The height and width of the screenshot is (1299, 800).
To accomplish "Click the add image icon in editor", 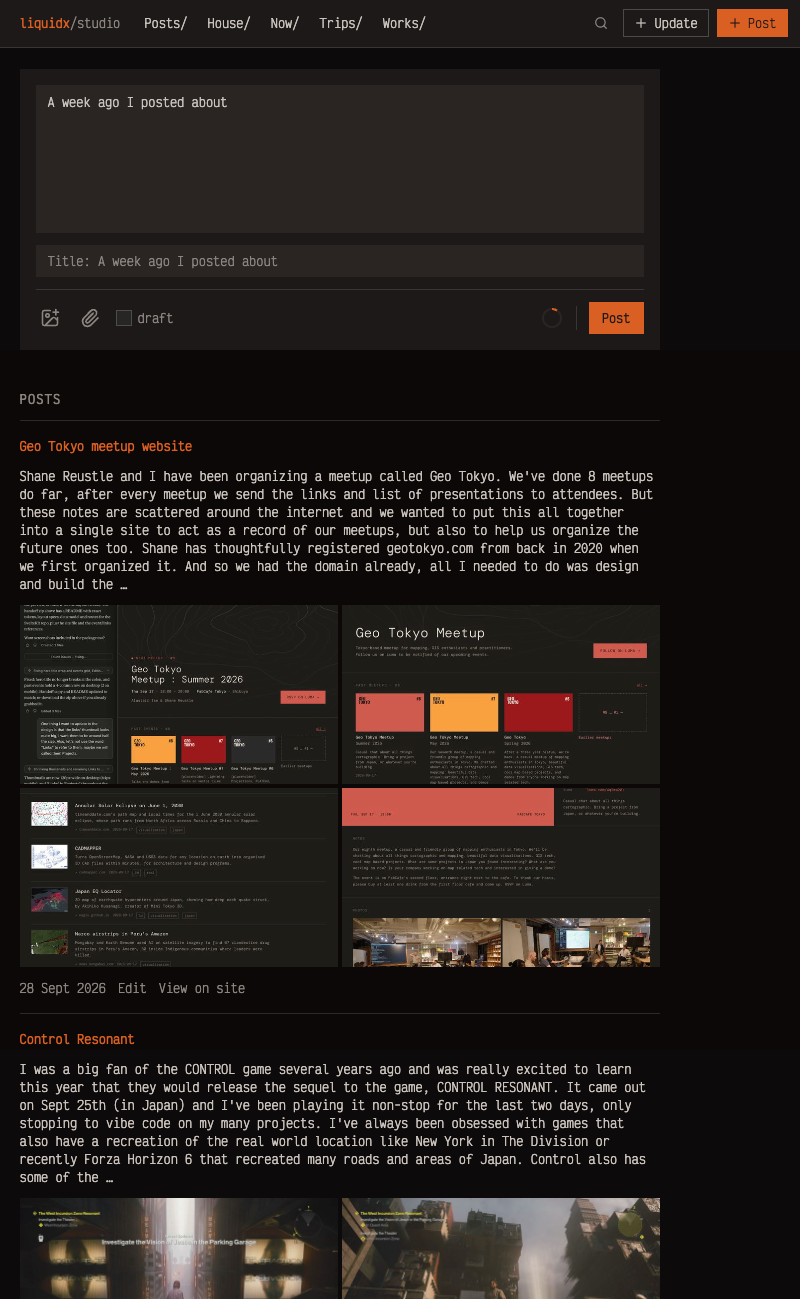I will (x=50, y=318).
